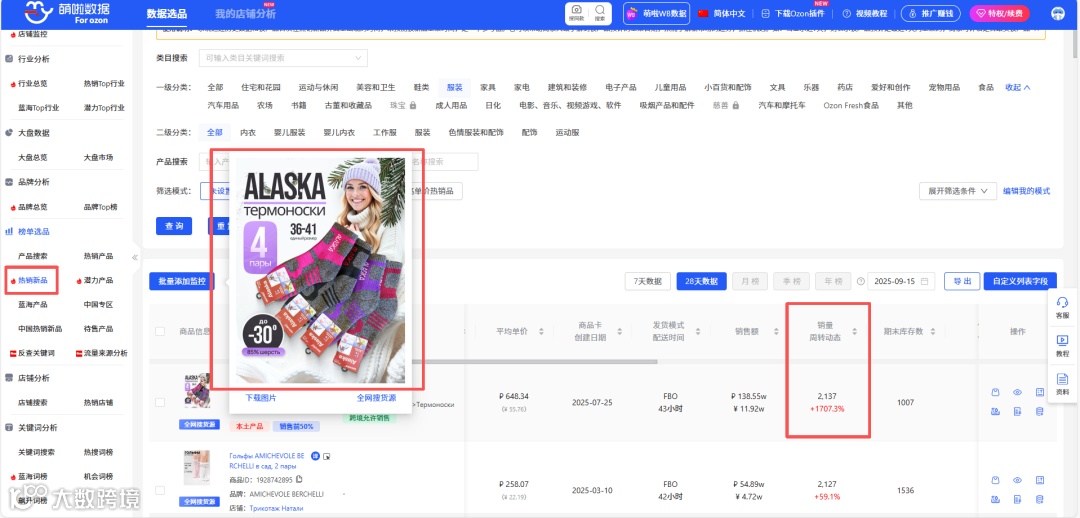Click 导出 export button
This screenshot has width=1080, height=518.
coord(962,281)
